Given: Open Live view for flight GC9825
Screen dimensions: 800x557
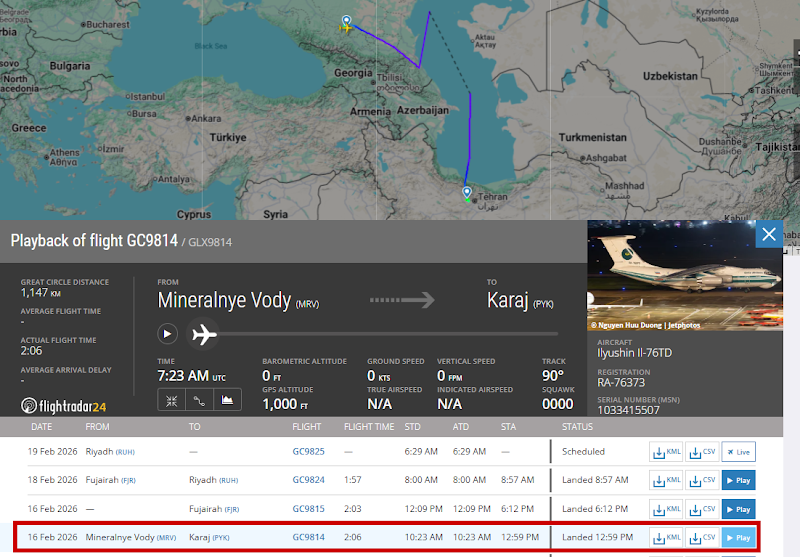Looking at the screenshot, I should (x=738, y=452).
